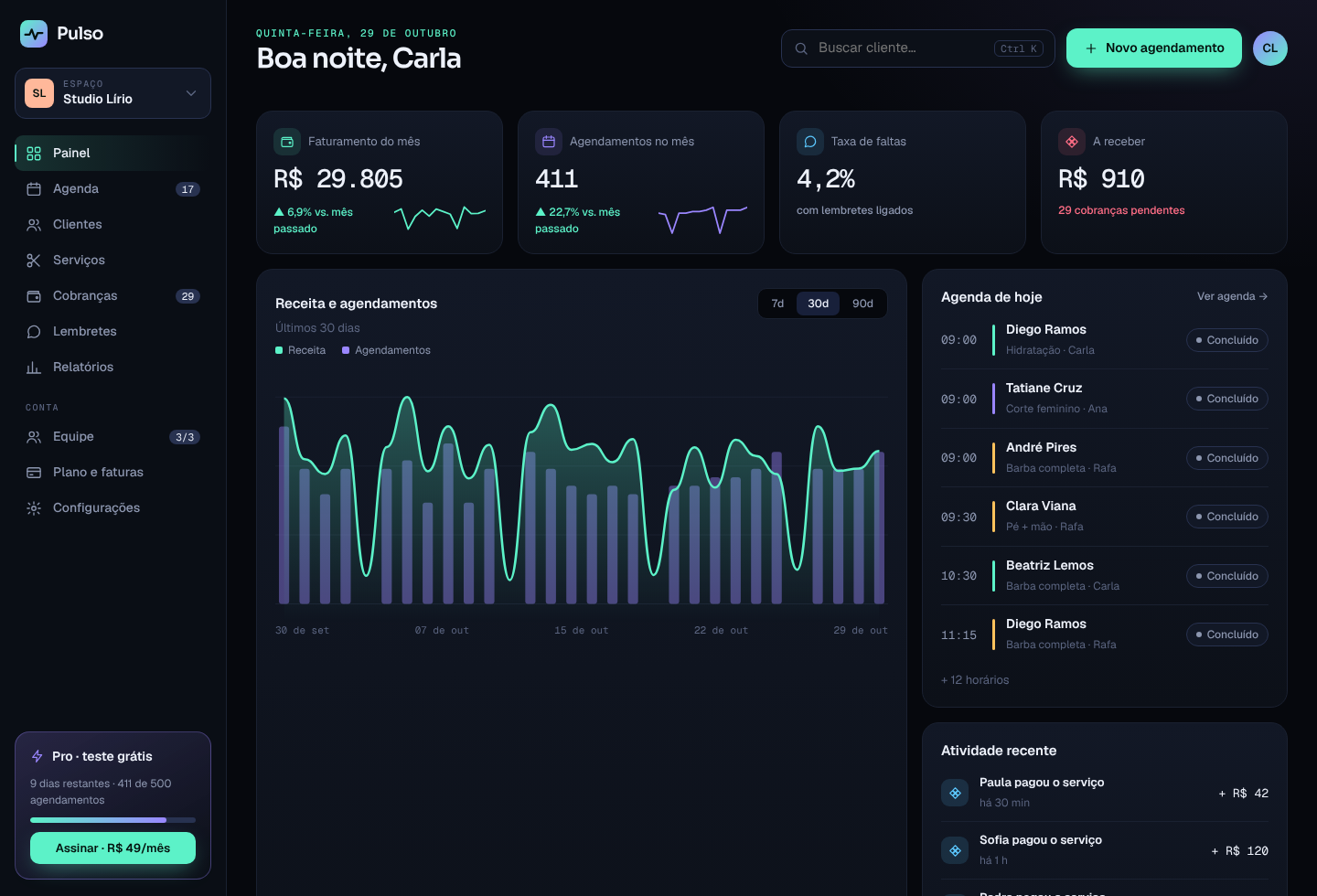Click the Painel grid icon
The height and width of the screenshot is (896, 1317).
coord(34,154)
